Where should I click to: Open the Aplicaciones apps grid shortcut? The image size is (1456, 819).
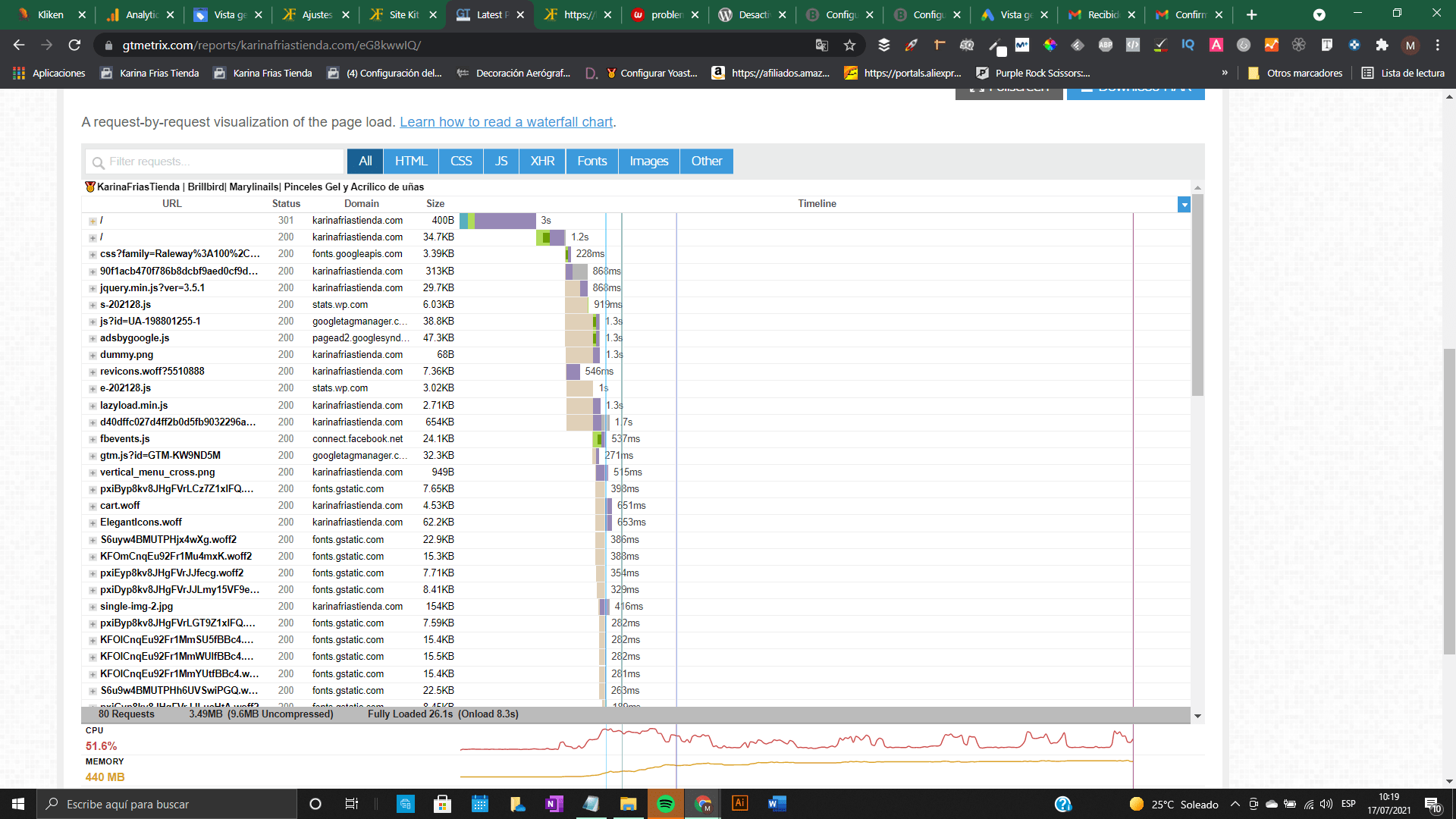point(49,73)
